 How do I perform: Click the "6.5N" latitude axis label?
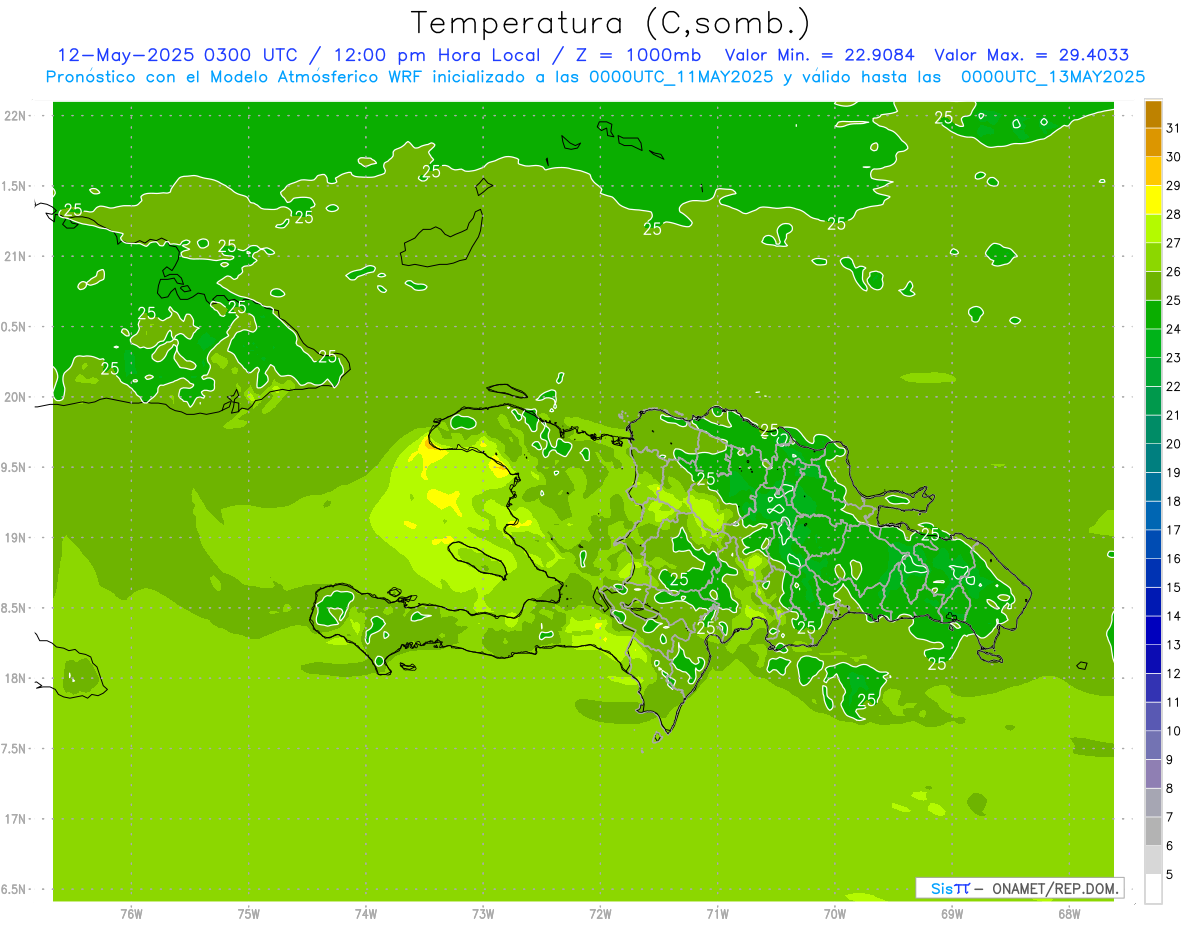point(15,889)
